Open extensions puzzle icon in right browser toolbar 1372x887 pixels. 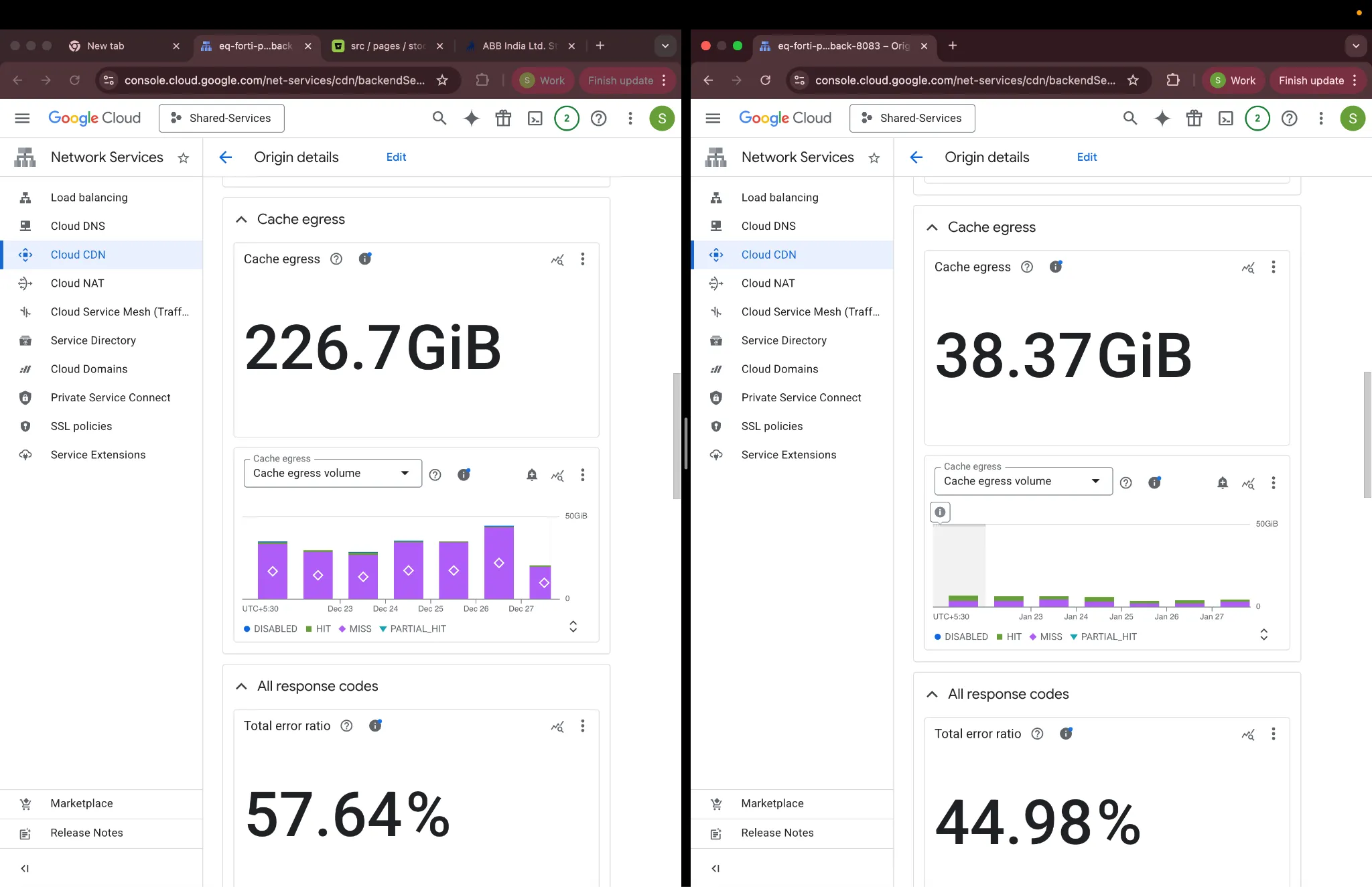pos(1173,80)
